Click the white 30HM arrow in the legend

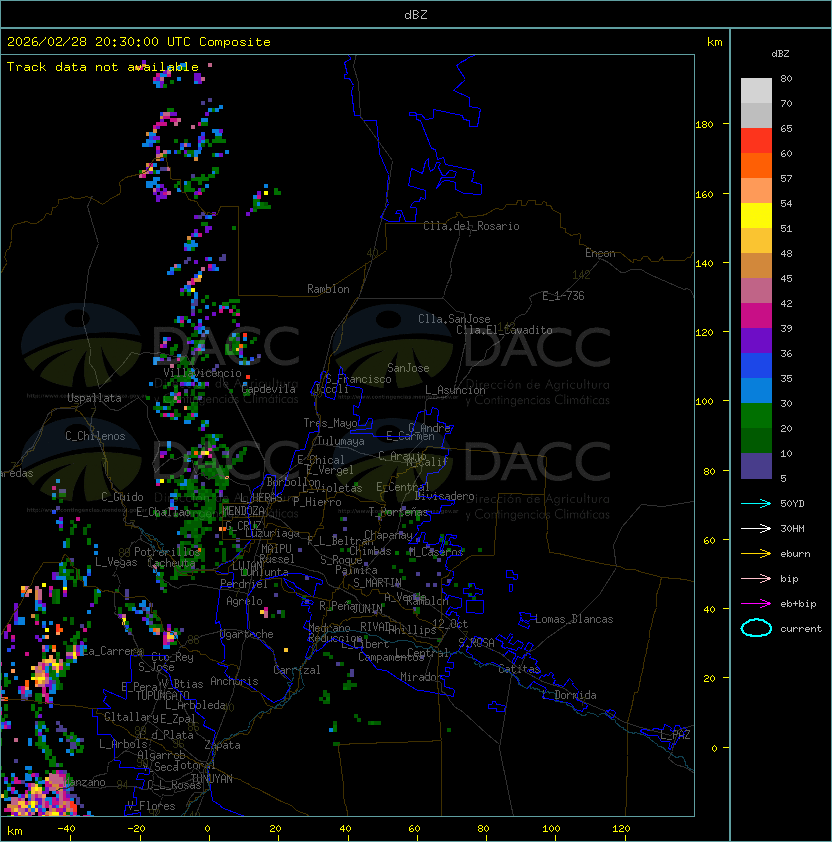[x=756, y=529]
